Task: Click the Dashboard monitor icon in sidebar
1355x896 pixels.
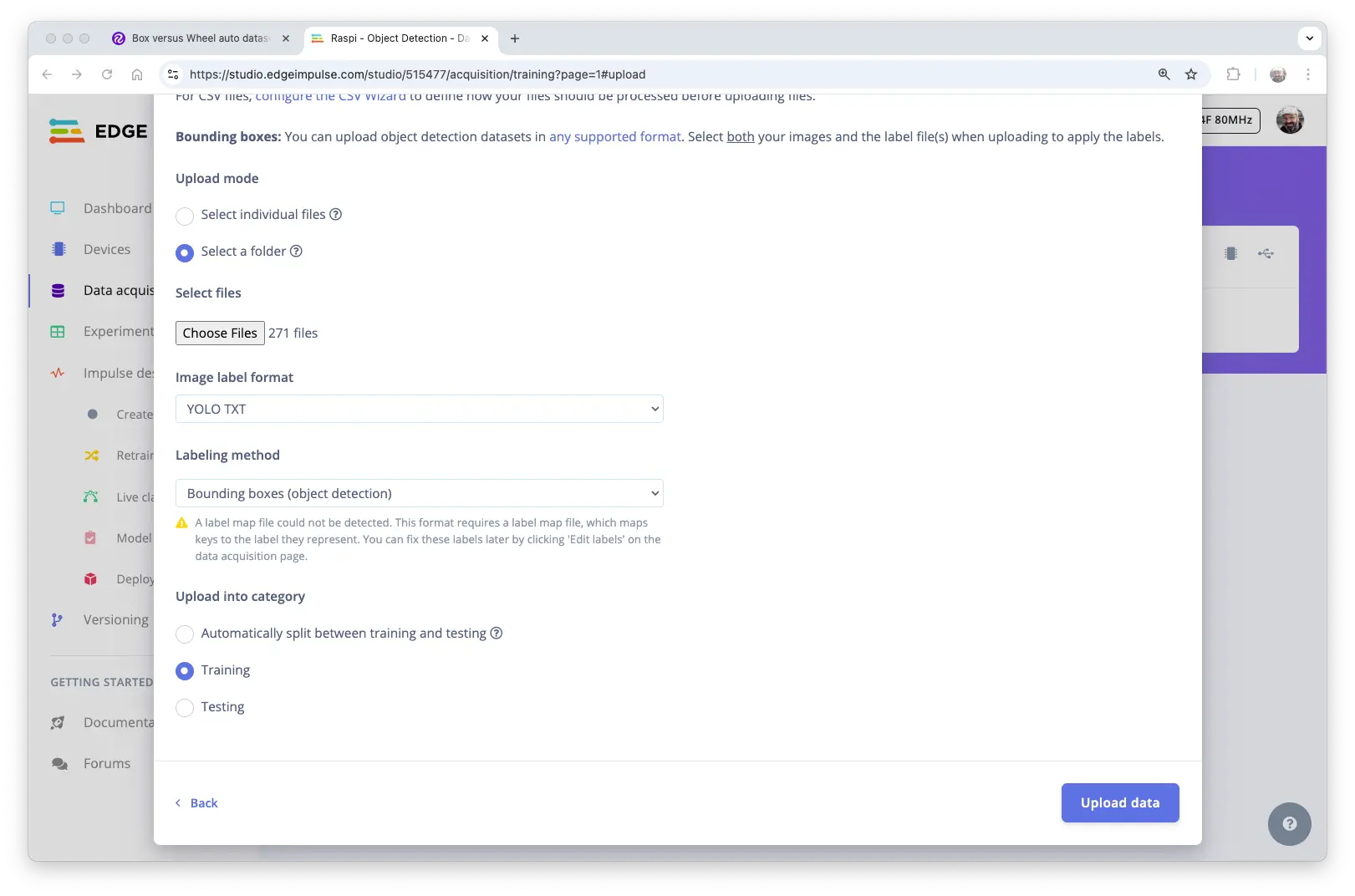Action: point(58,208)
